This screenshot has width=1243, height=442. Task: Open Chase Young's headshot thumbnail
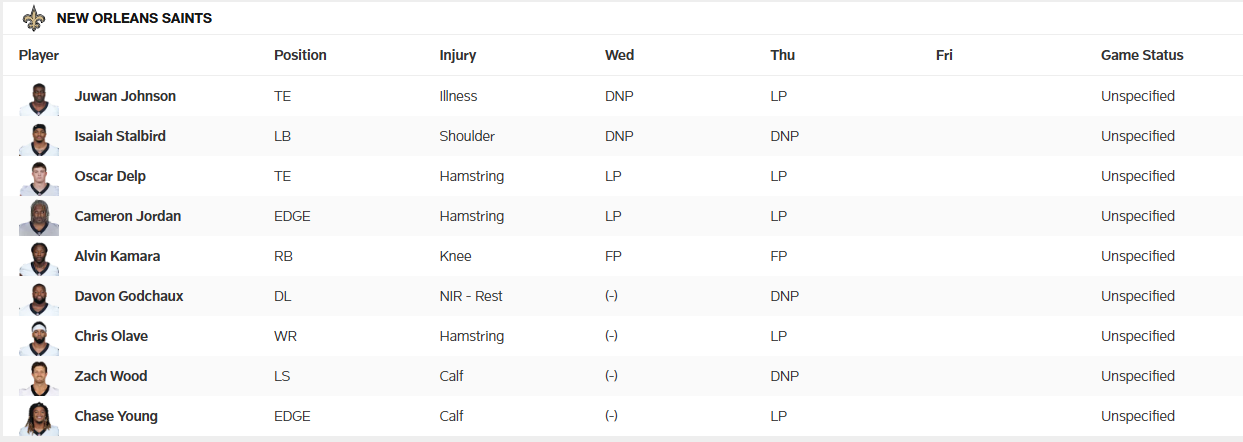pos(39,417)
